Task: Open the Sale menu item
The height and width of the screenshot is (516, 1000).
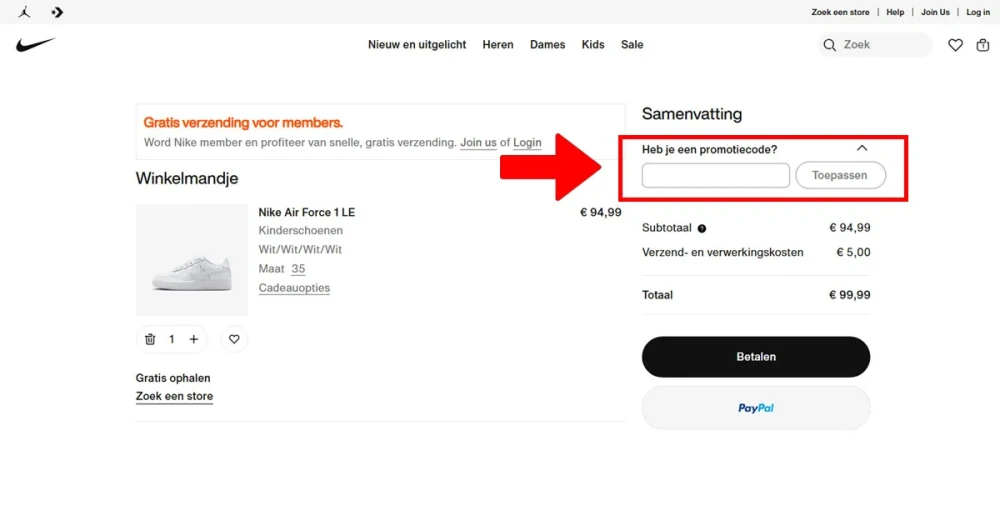Action: click(x=632, y=45)
